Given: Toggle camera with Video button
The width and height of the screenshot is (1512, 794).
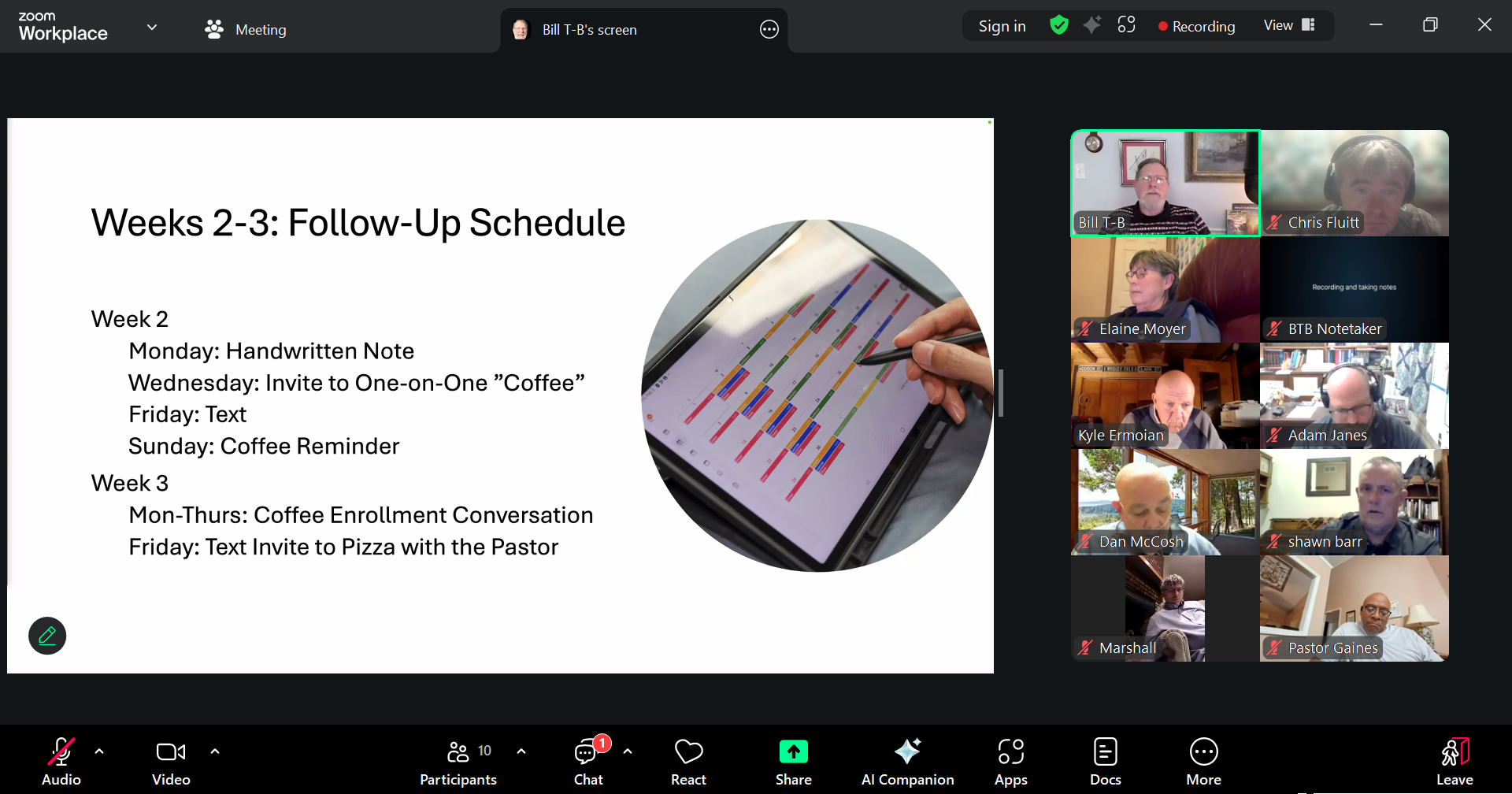Looking at the screenshot, I should 171,761.
